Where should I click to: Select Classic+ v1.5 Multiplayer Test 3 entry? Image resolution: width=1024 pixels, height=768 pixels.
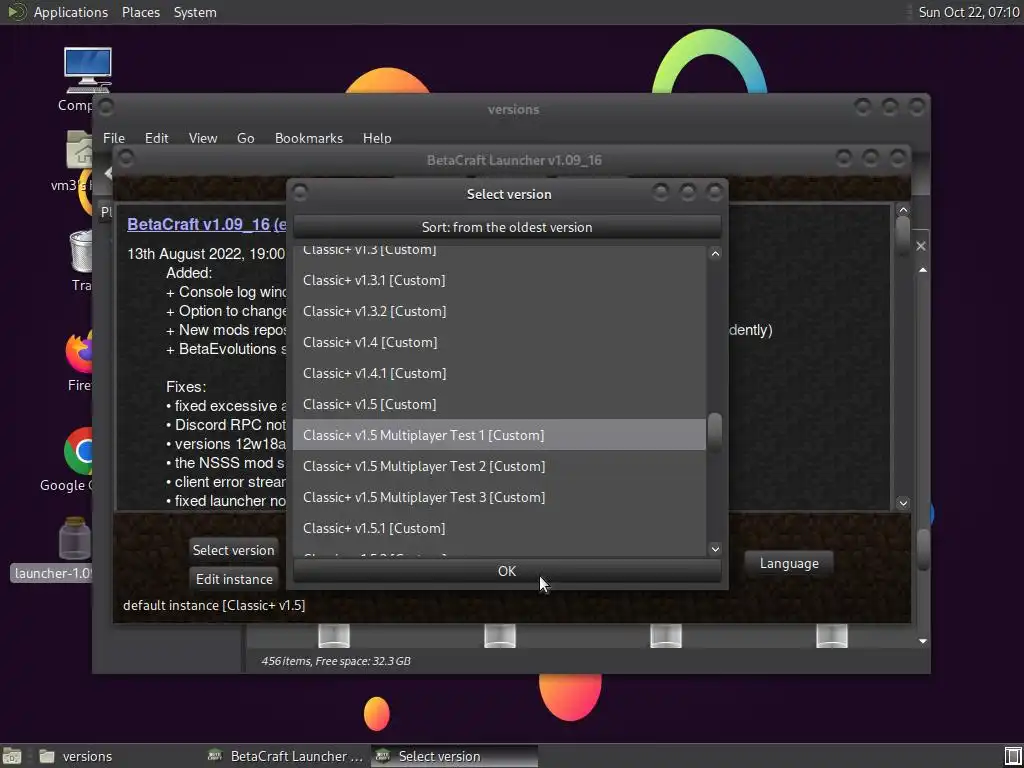pyautogui.click(x=499, y=497)
